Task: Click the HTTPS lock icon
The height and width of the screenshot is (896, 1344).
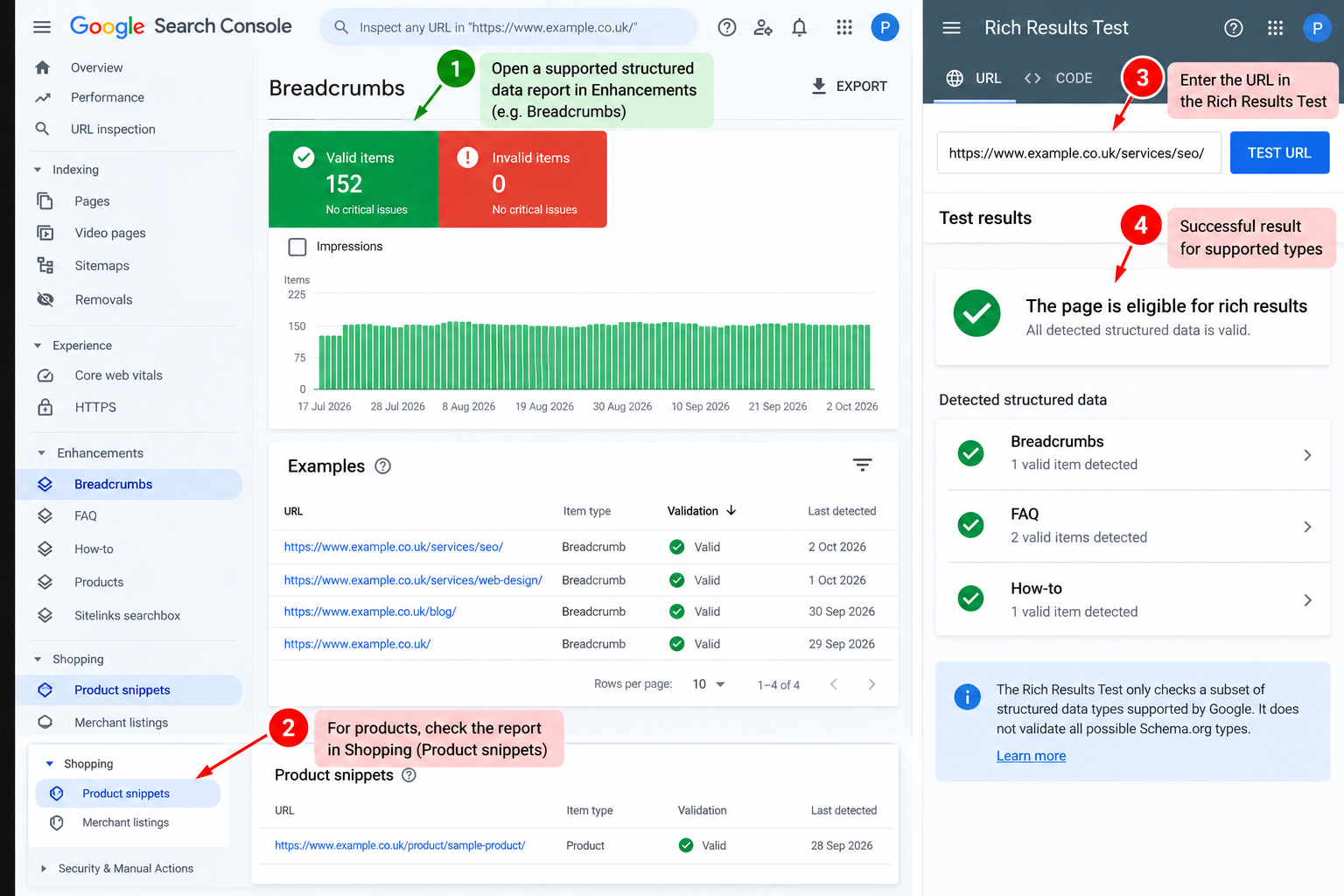Action: pyautogui.click(x=45, y=407)
